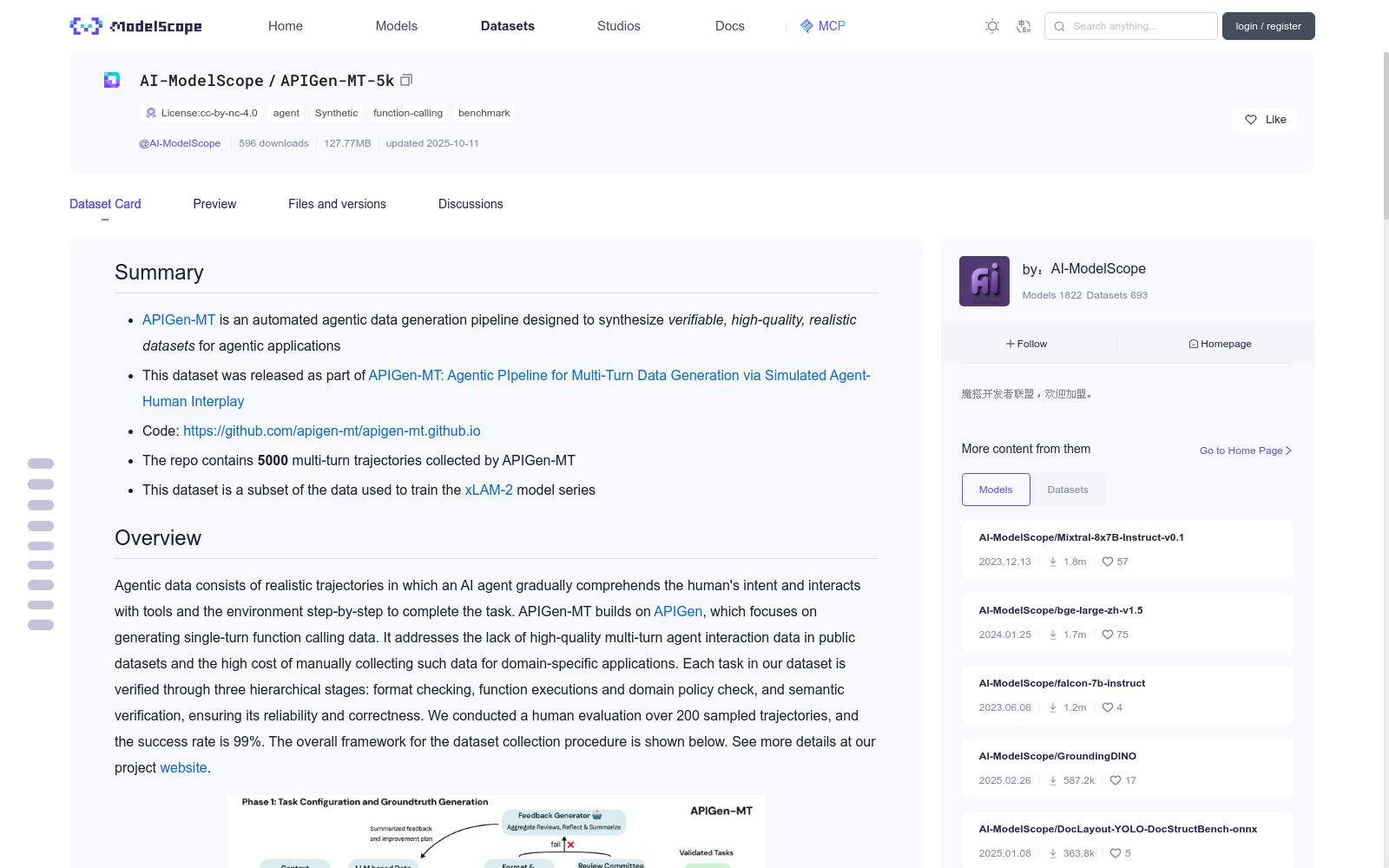
Task: Follow the AI-ModelScope organization
Action: [1027, 344]
